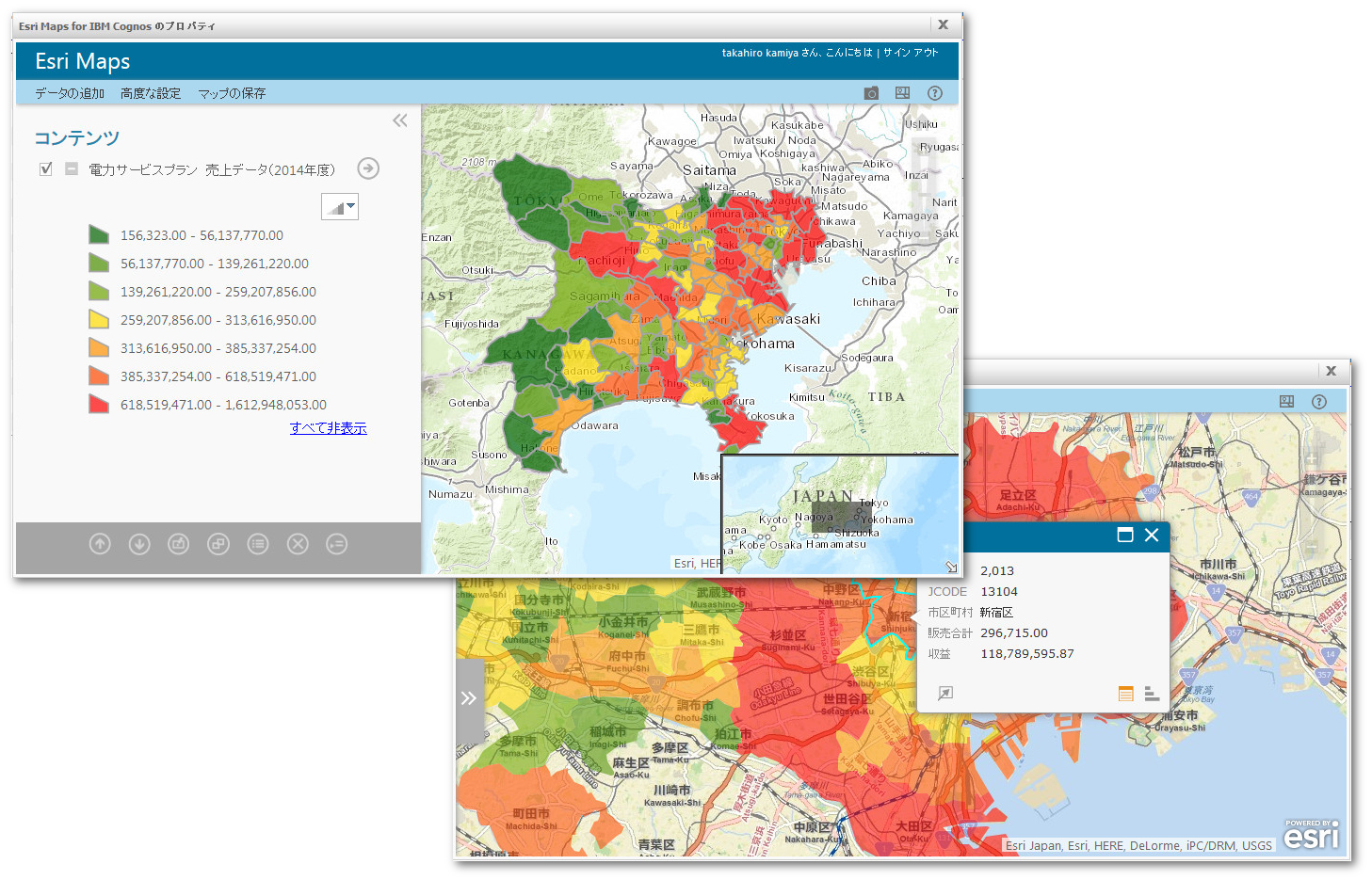Open help icon in the second map window

(1319, 402)
